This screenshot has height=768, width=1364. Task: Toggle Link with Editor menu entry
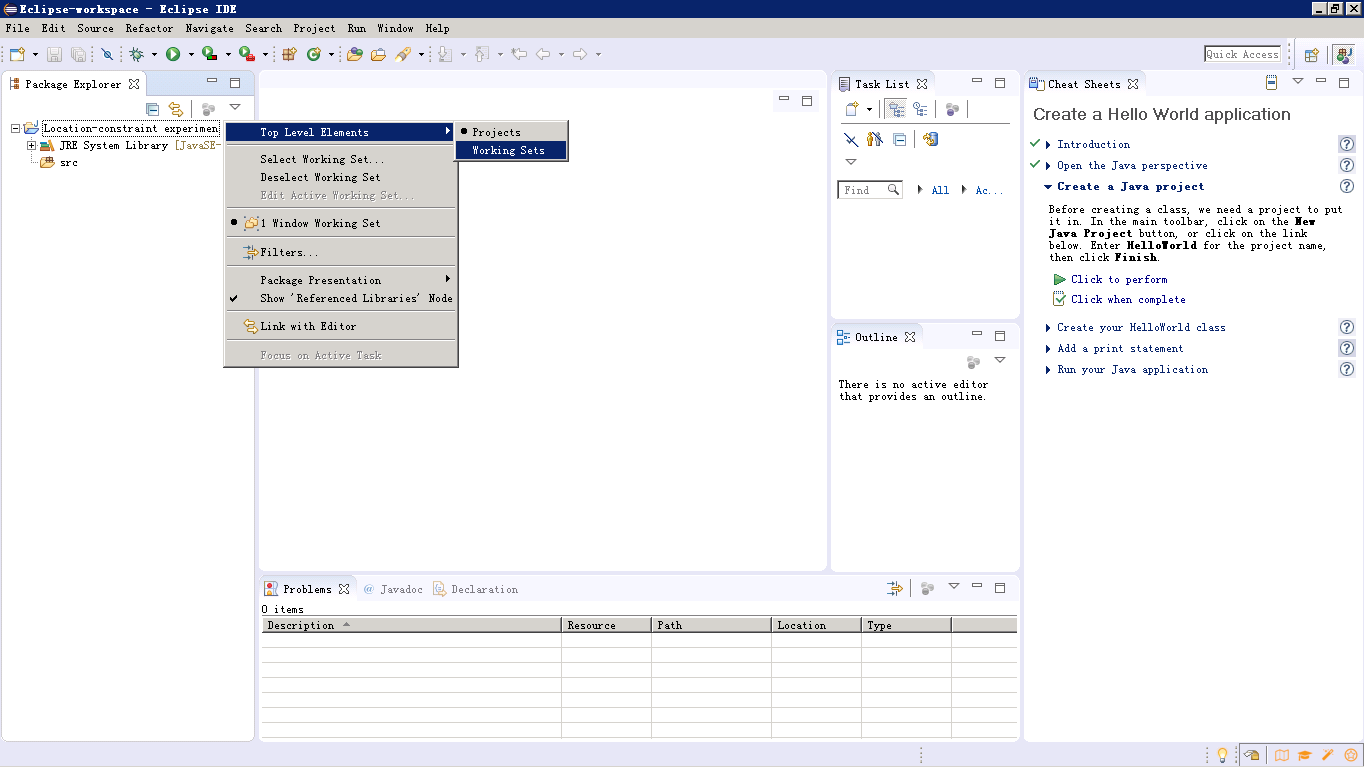(x=341, y=326)
